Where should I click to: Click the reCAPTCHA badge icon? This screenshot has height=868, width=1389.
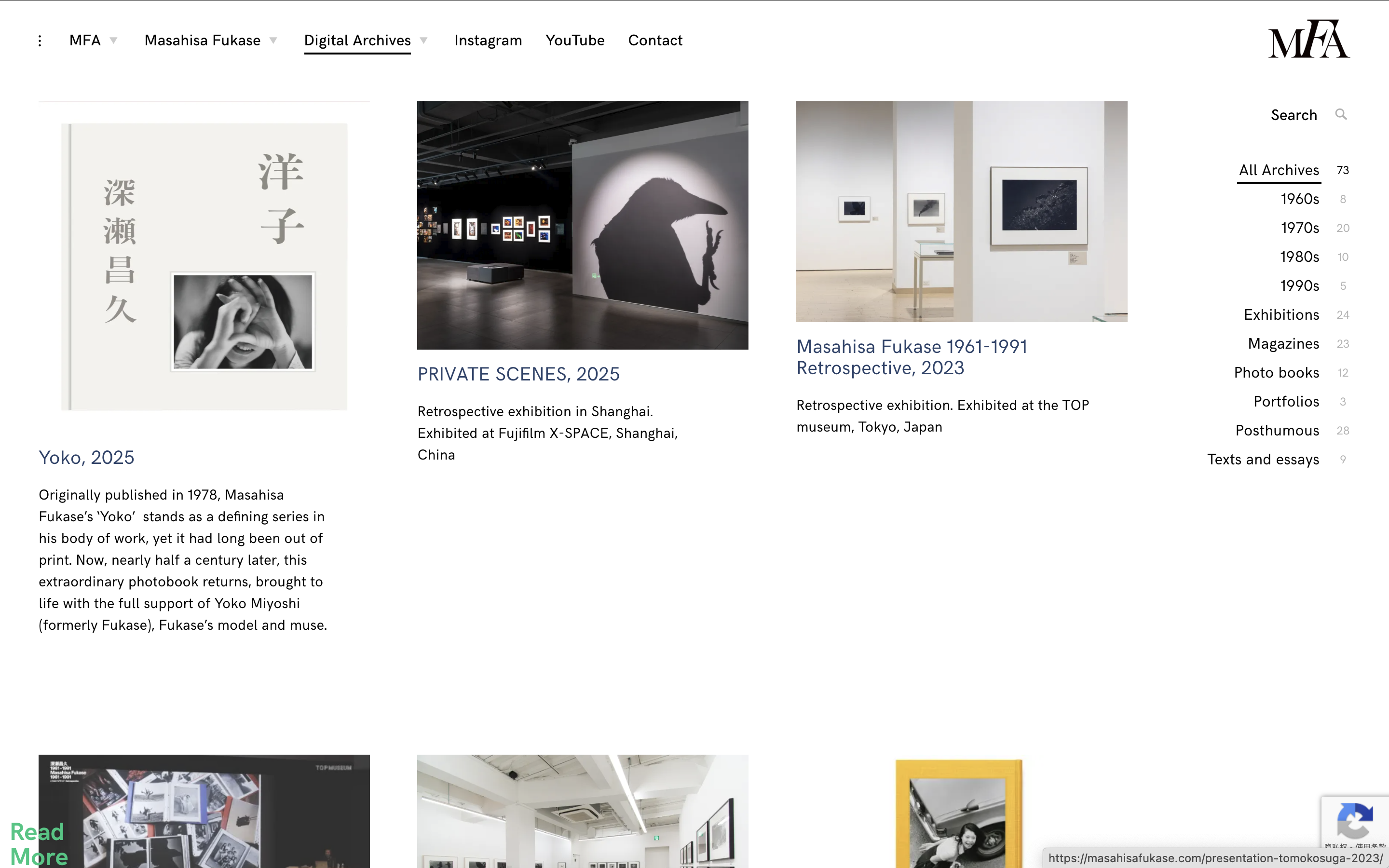click(x=1355, y=821)
